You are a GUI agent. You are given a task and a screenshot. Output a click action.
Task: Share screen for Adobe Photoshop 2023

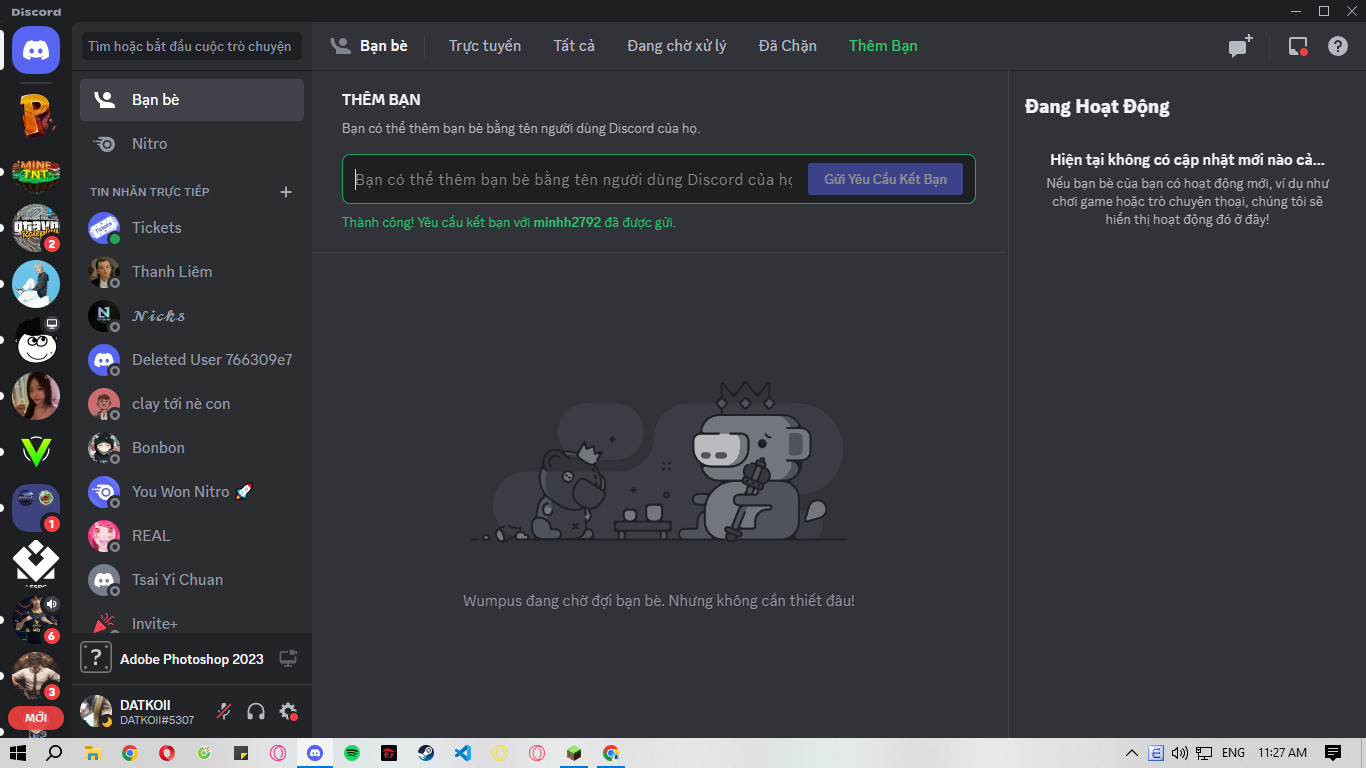(x=288, y=658)
